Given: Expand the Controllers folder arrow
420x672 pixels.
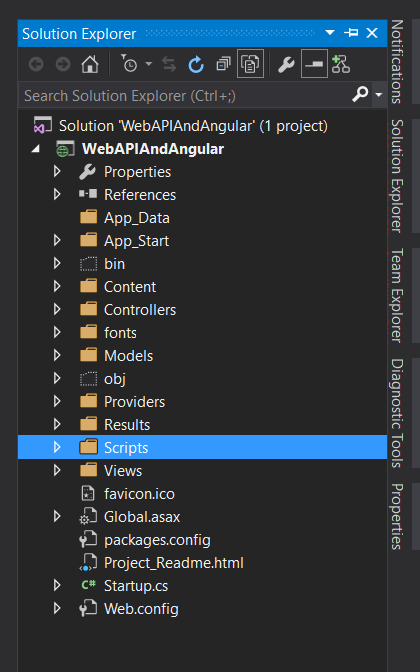Looking at the screenshot, I should tap(57, 309).
